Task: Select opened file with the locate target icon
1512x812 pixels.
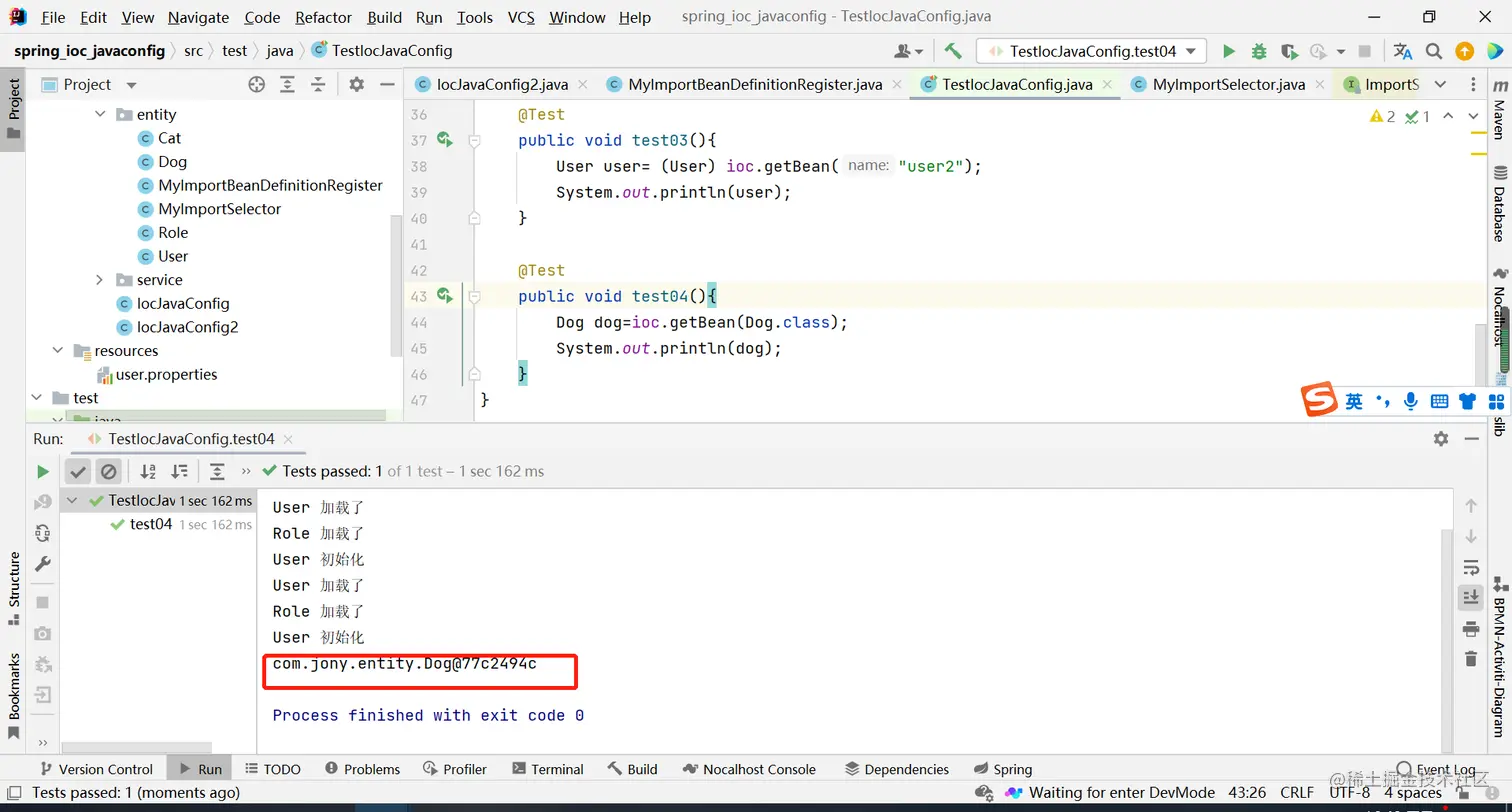Action: pos(257,85)
